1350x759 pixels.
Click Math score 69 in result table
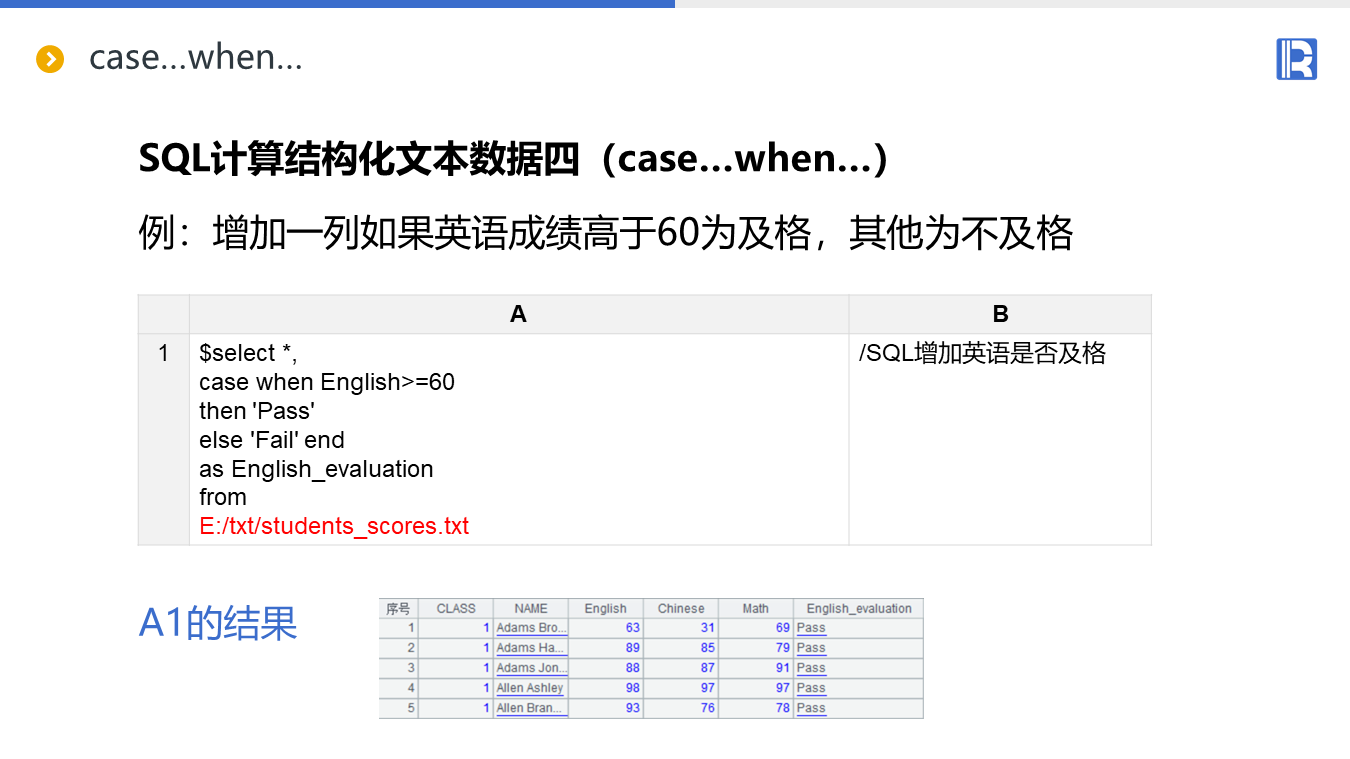click(x=782, y=628)
